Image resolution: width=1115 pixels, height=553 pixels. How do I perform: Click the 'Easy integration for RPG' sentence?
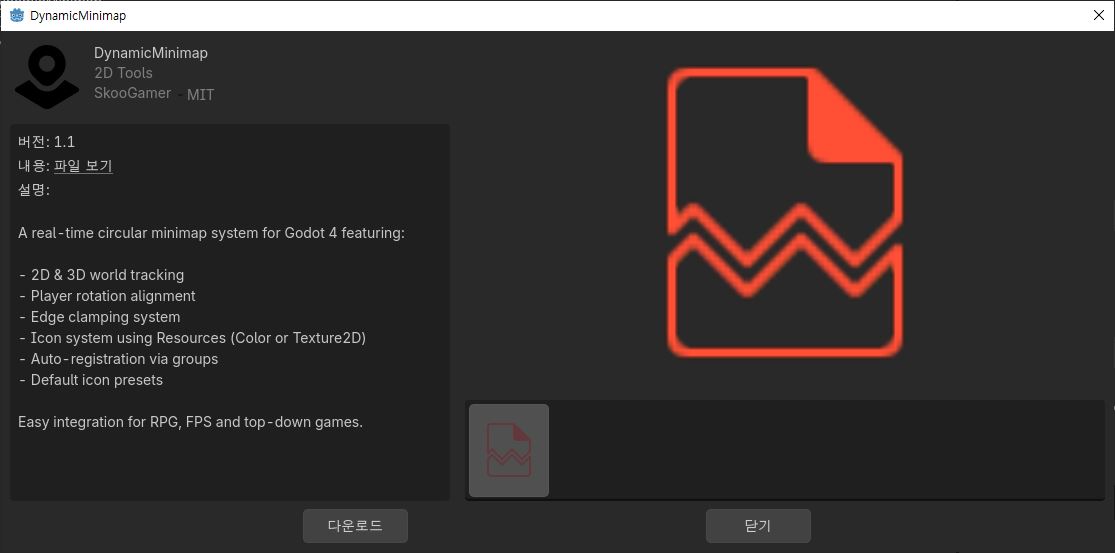[191, 422]
